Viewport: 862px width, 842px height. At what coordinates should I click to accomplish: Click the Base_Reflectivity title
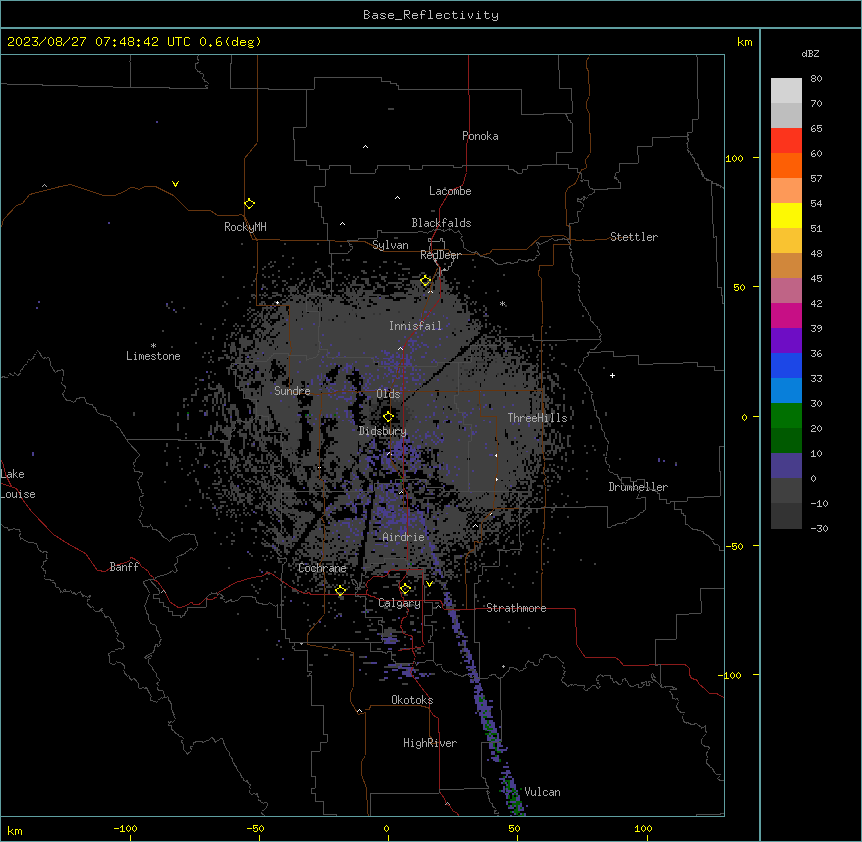tap(431, 15)
